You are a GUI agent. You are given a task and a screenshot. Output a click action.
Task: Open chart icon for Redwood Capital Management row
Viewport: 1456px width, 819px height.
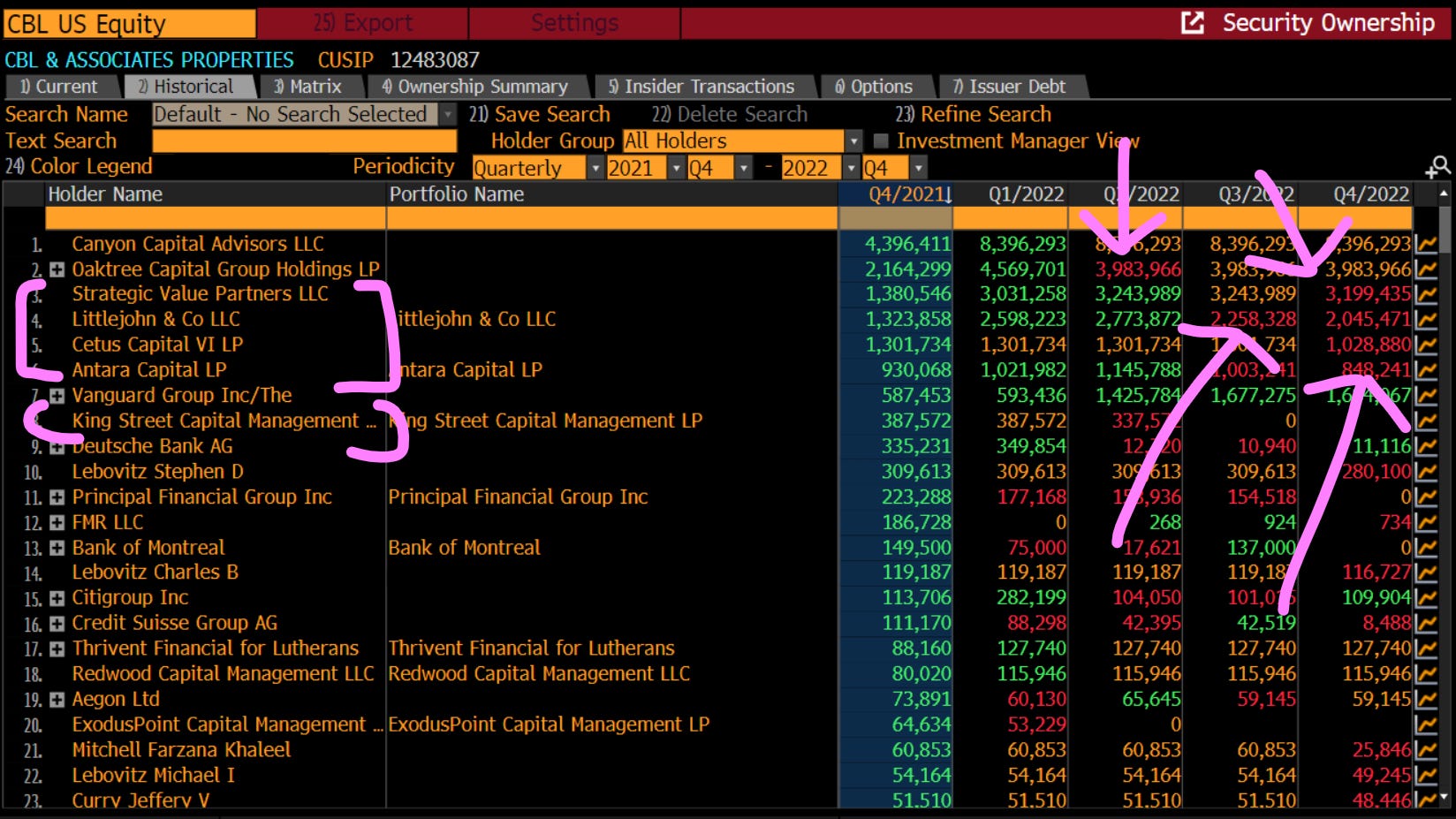(x=1425, y=674)
